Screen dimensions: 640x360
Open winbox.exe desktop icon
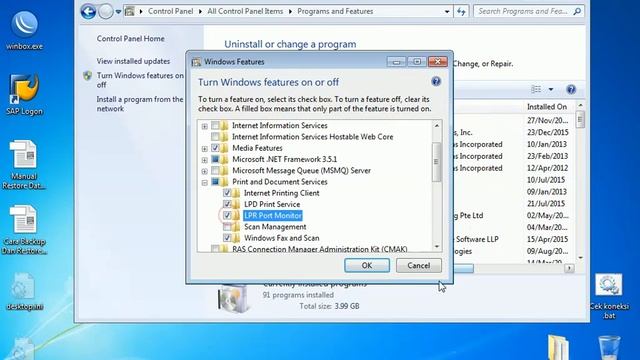point(24,29)
